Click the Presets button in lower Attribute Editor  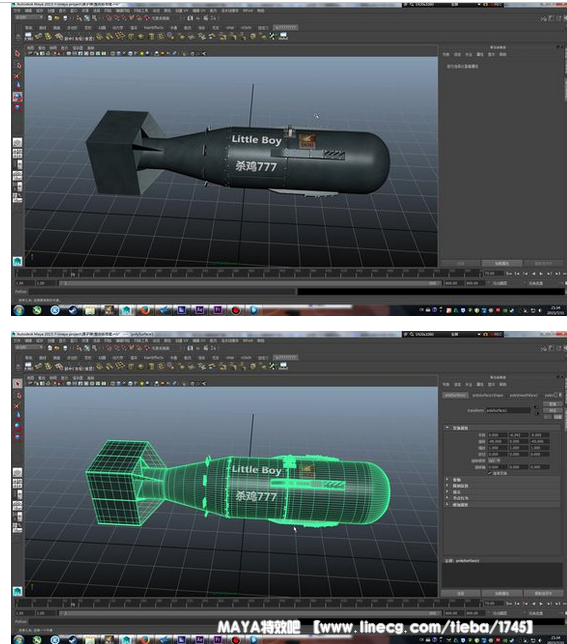[553, 410]
